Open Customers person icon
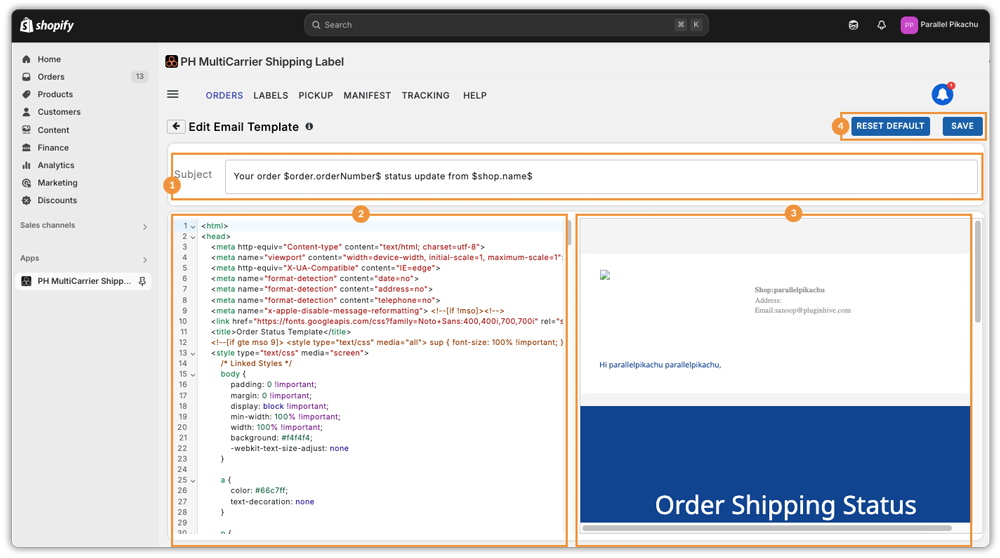 26,112
